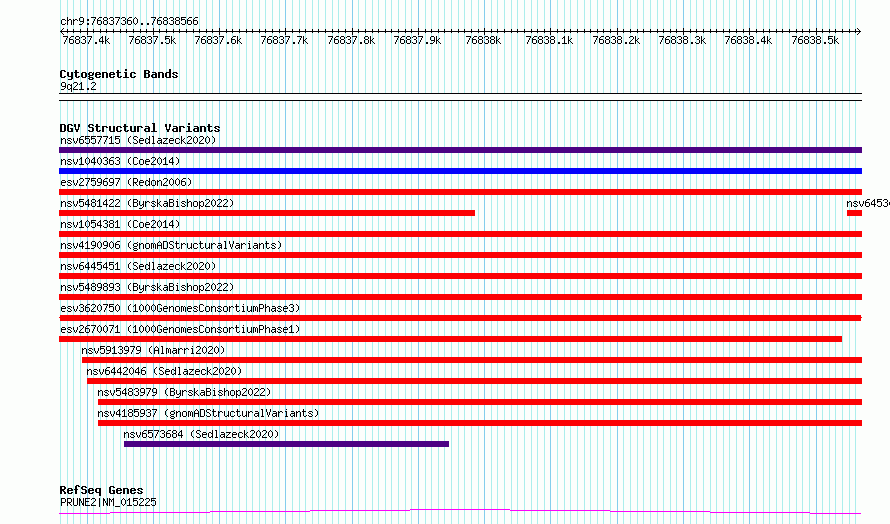
Task: Click the 76838k ruler label
Action: (483, 40)
